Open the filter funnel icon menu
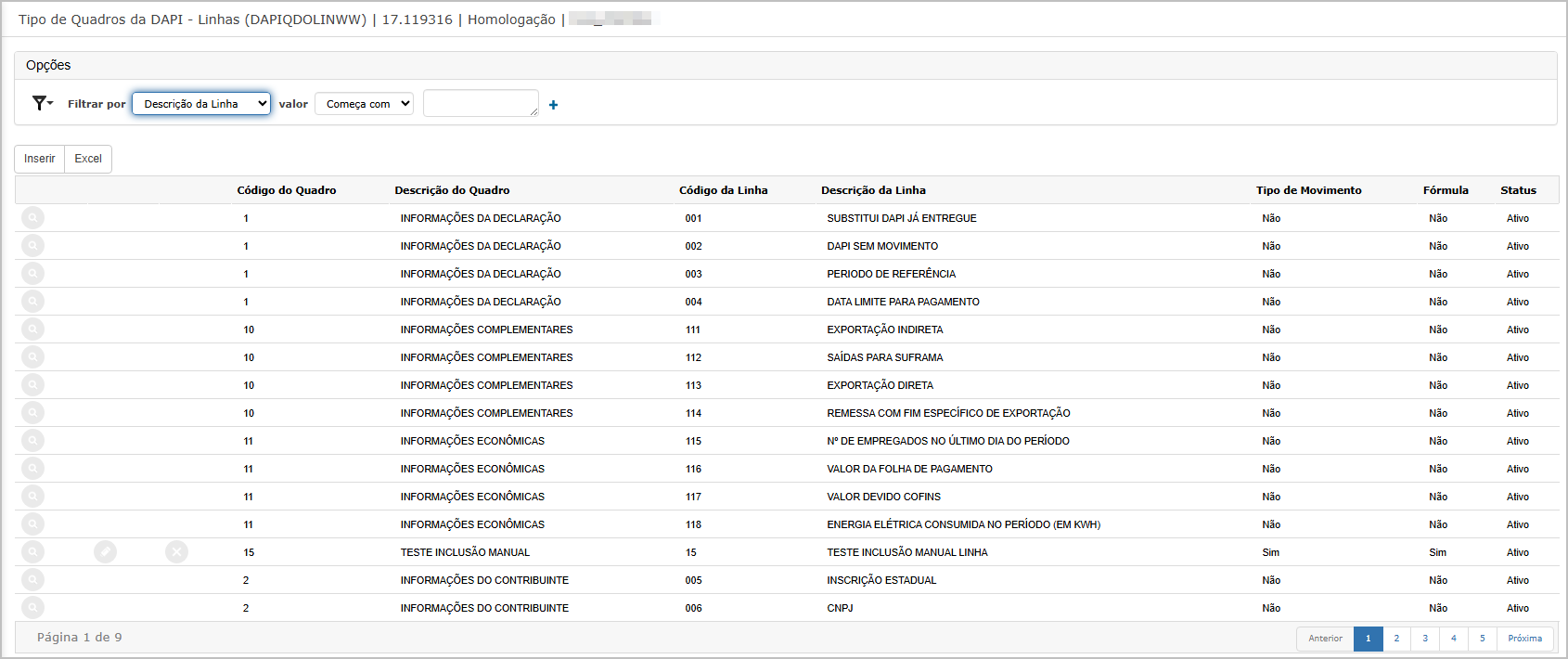 [x=42, y=103]
